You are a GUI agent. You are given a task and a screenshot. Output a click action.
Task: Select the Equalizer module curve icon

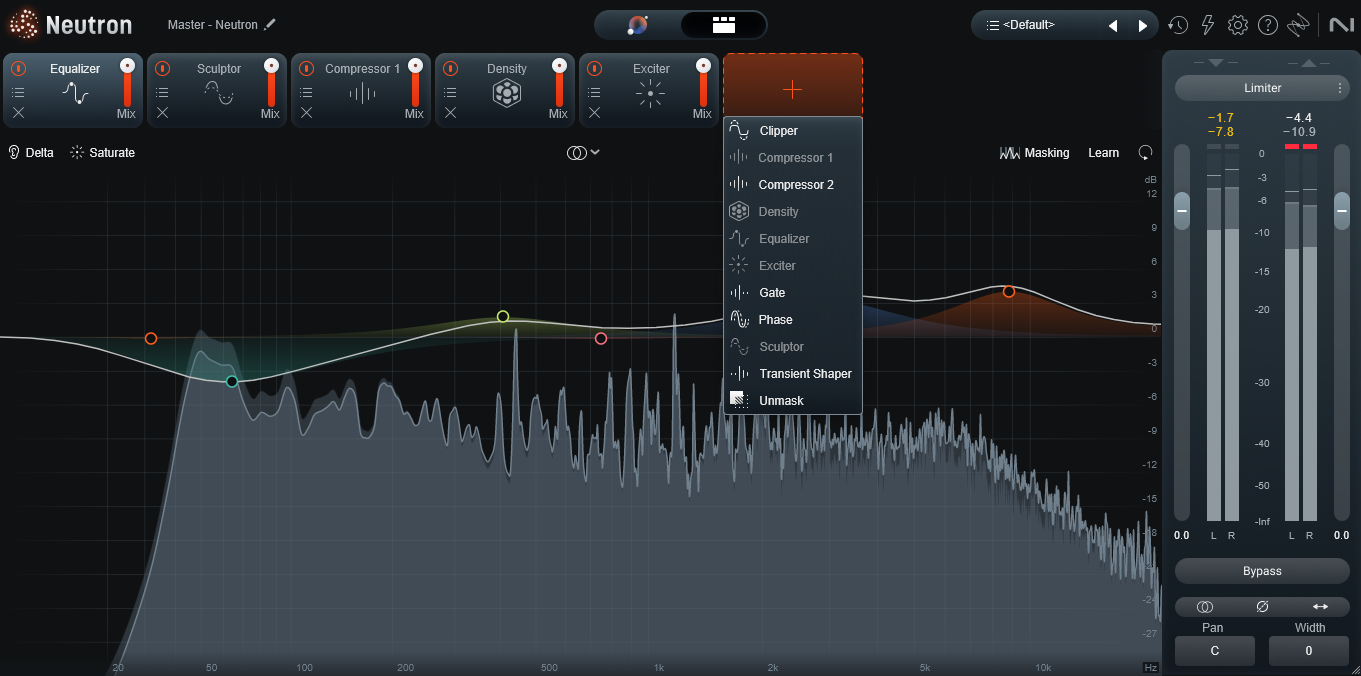[x=75, y=94]
